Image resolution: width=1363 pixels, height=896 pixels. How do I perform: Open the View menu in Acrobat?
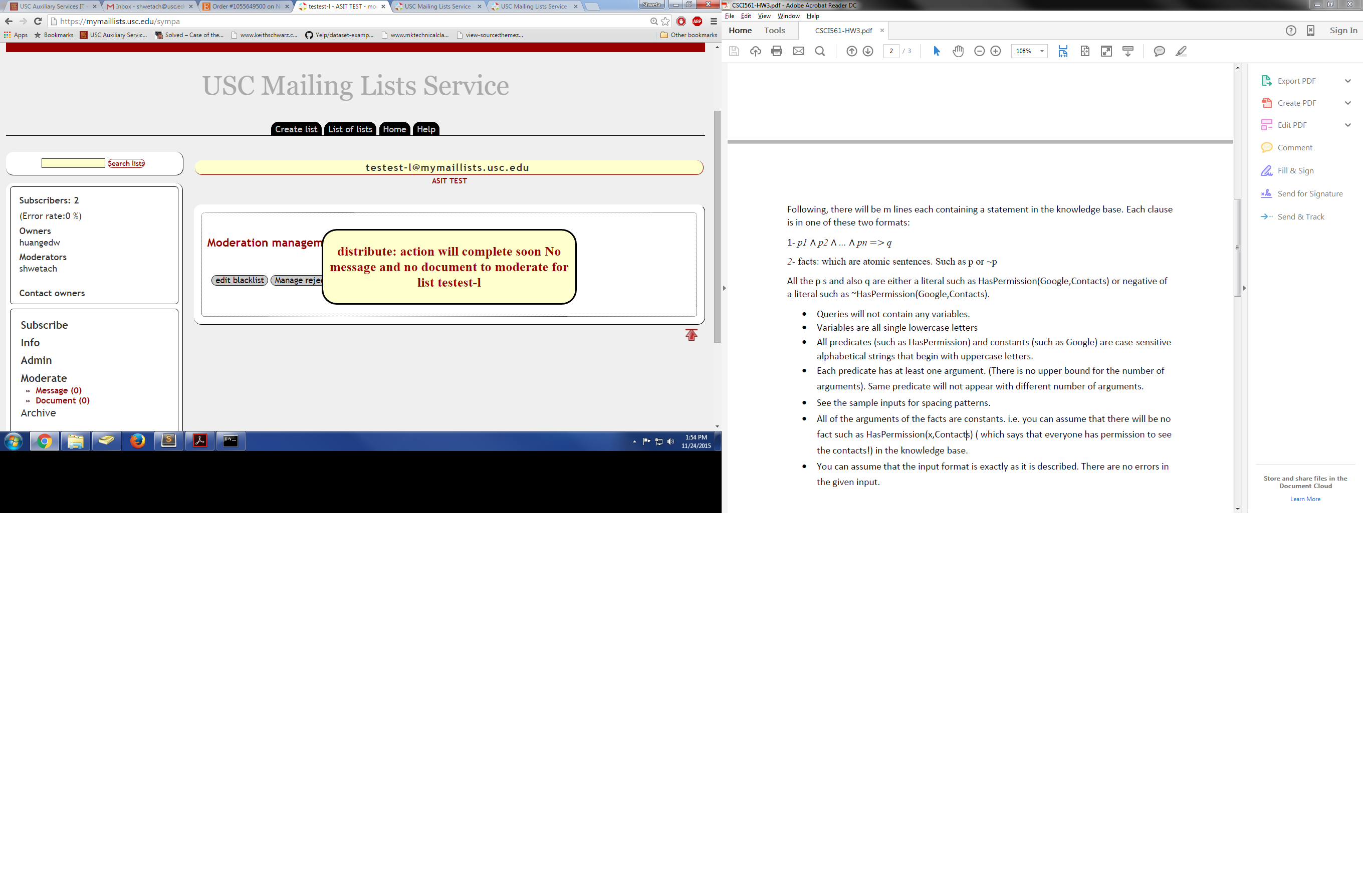pyautogui.click(x=764, y=16)
